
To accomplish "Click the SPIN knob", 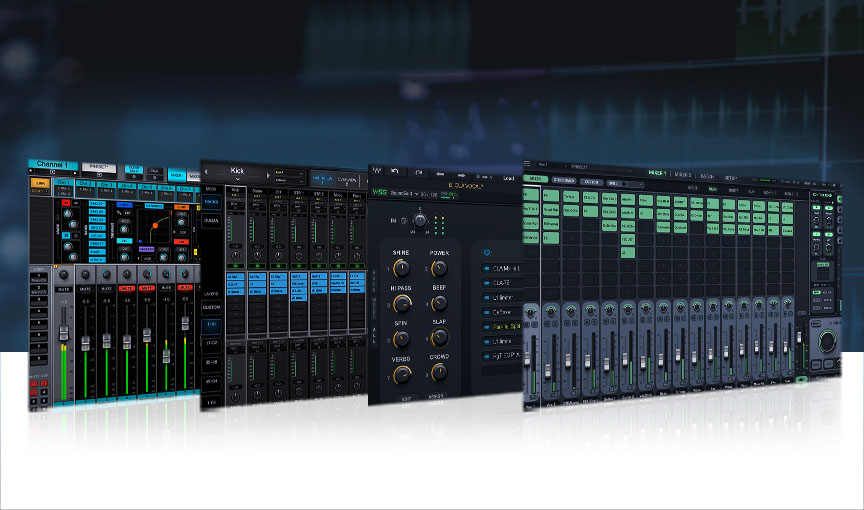I will point(402,339).
